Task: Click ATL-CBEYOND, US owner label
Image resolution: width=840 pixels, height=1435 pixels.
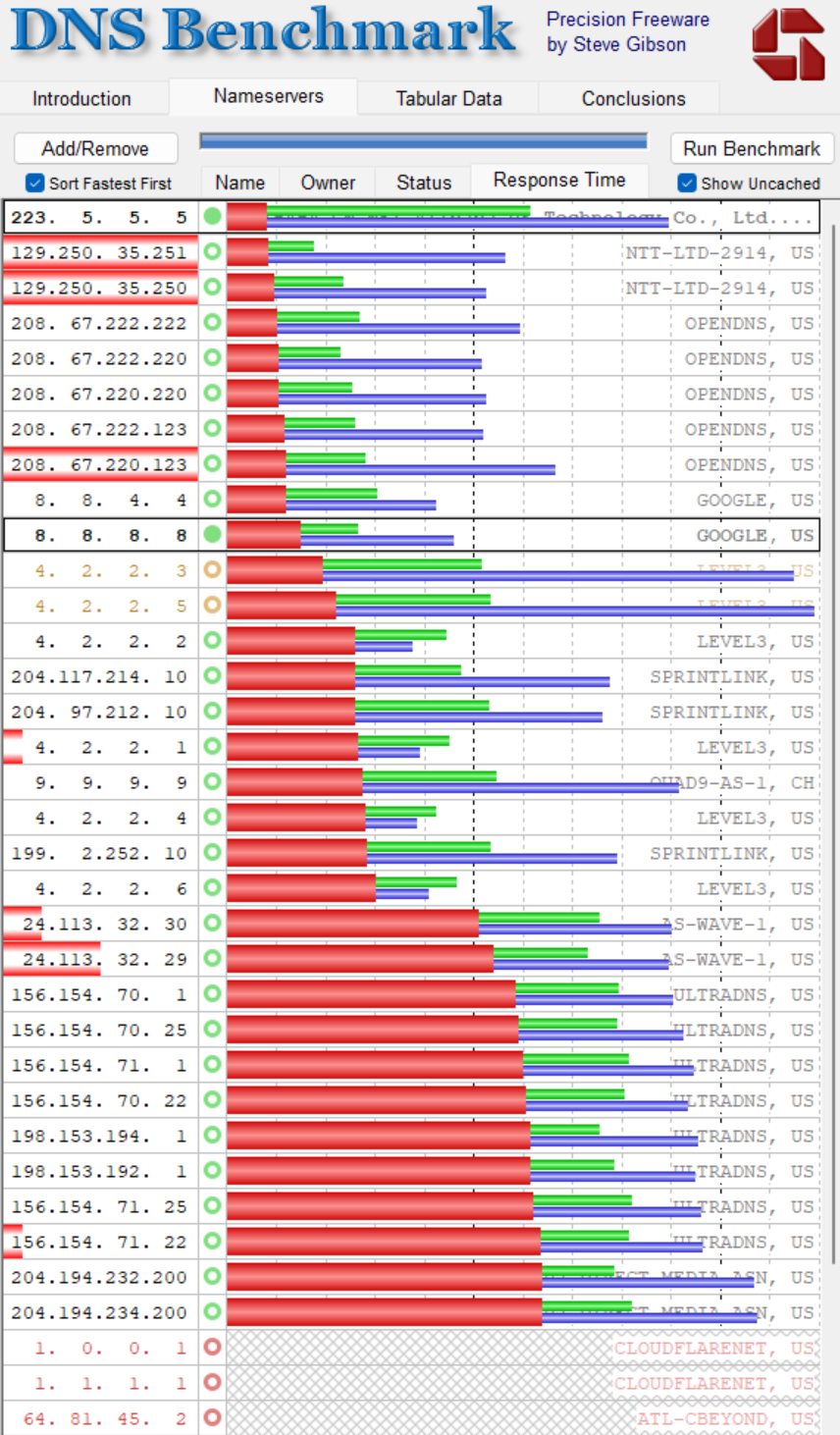Action: coord(726,1418)
